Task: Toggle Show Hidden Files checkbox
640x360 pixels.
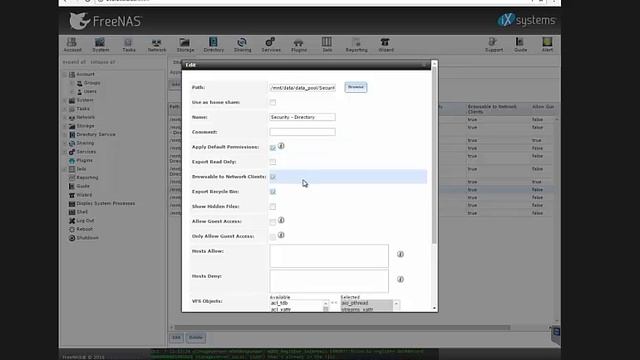Action: point(273,207)
